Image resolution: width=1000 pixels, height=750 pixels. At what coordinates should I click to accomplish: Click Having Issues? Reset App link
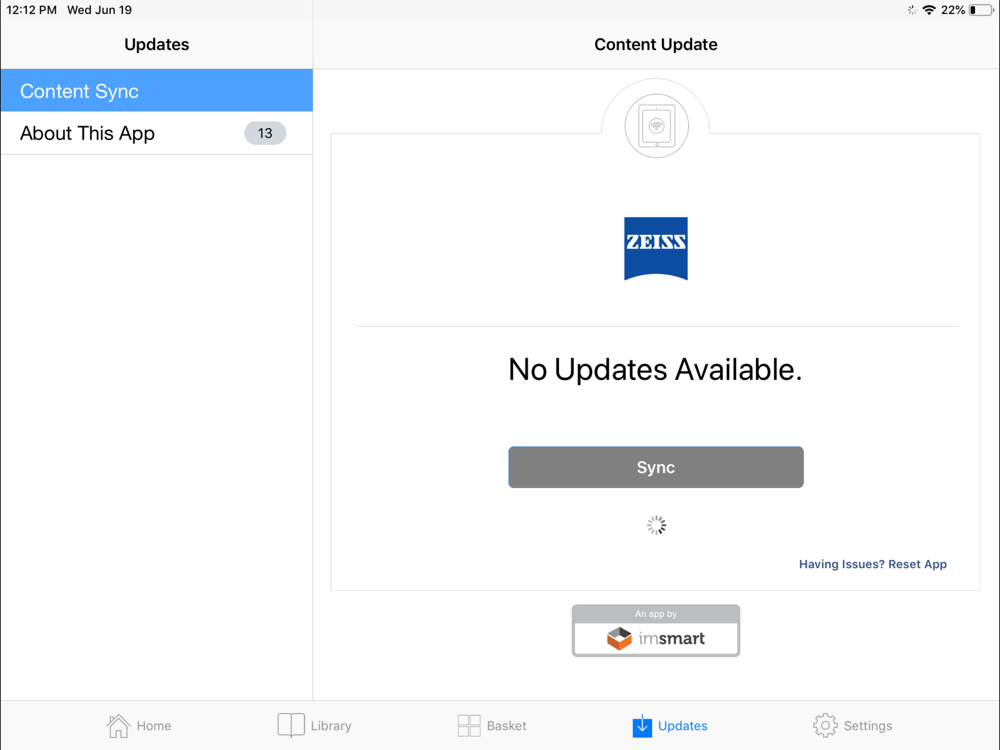pos(872,564)
